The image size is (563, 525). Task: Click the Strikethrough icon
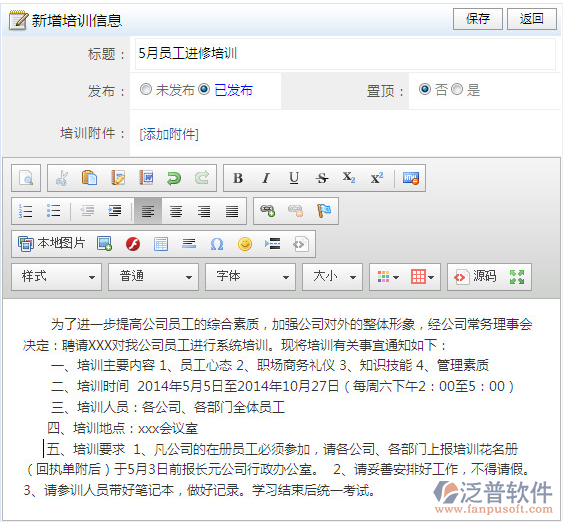322,178
